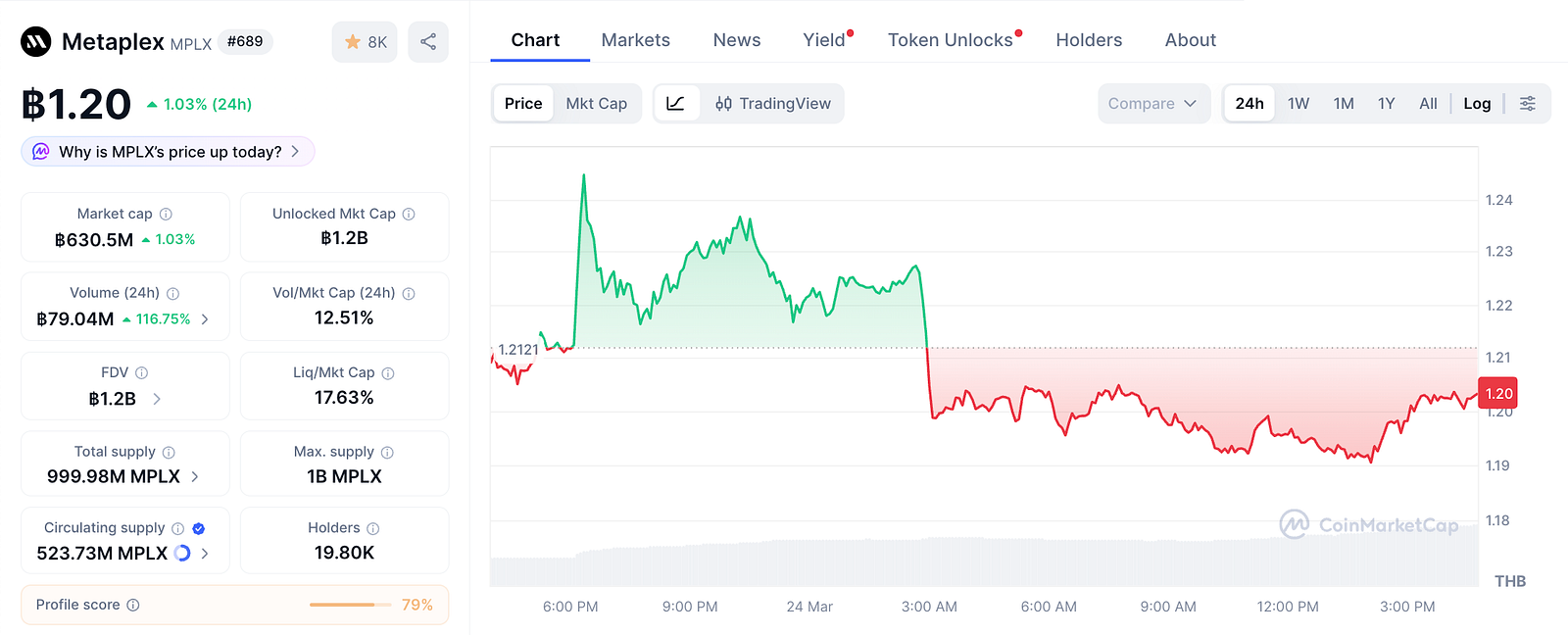The width and height of the screenshot is (1568, 635).
Task: Open the Yield tab
Action: 825,40
